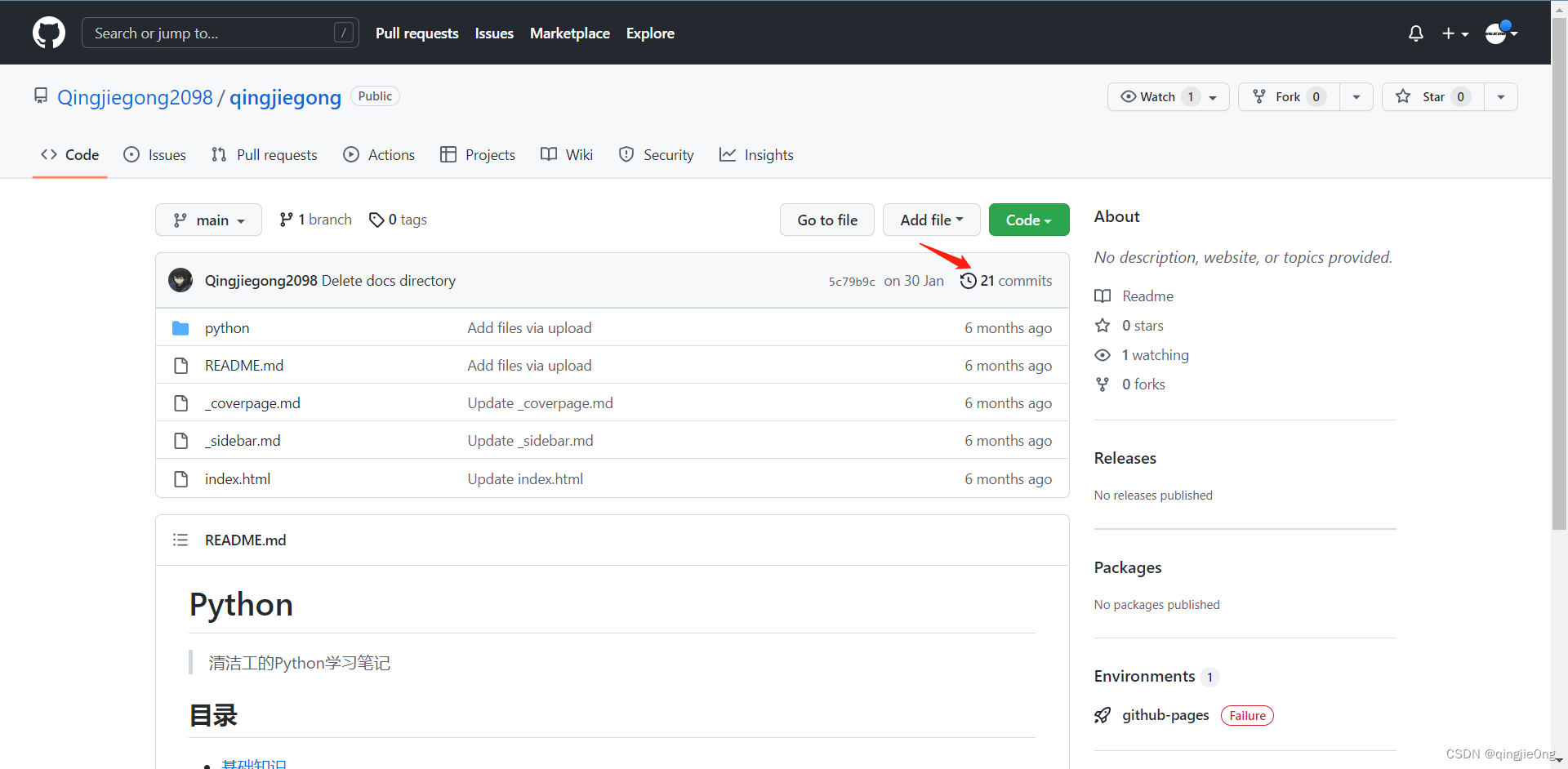Image resolution: width=1568 pixels, height=769 pixels.
Task: Open the Update _coverpage.md commit message
Action: point(540,402)
